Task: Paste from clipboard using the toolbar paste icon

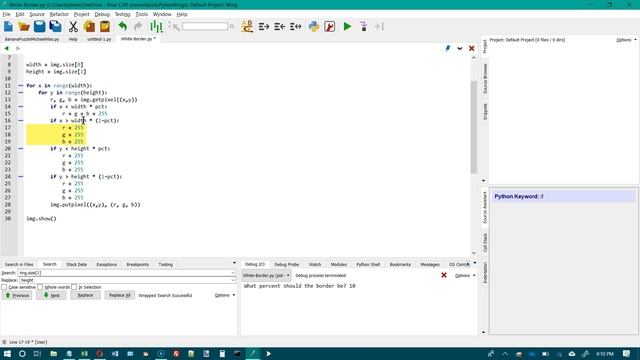Action: (x=105, y=27)
